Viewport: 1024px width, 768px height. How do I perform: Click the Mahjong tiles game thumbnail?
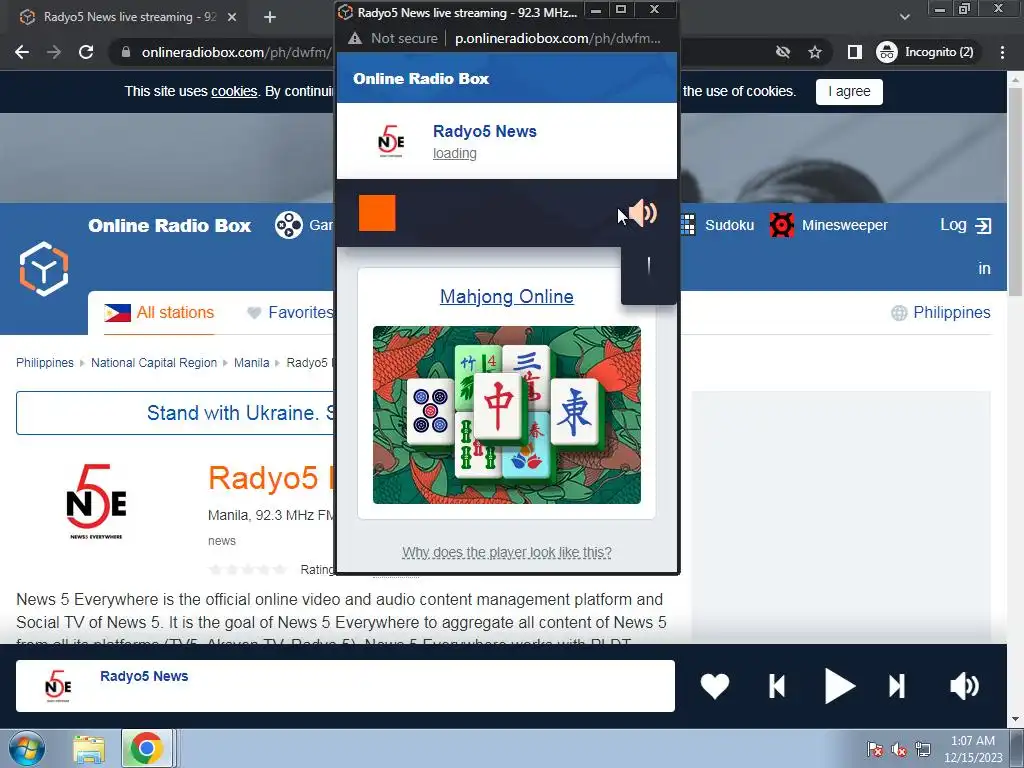pos(507,415)
